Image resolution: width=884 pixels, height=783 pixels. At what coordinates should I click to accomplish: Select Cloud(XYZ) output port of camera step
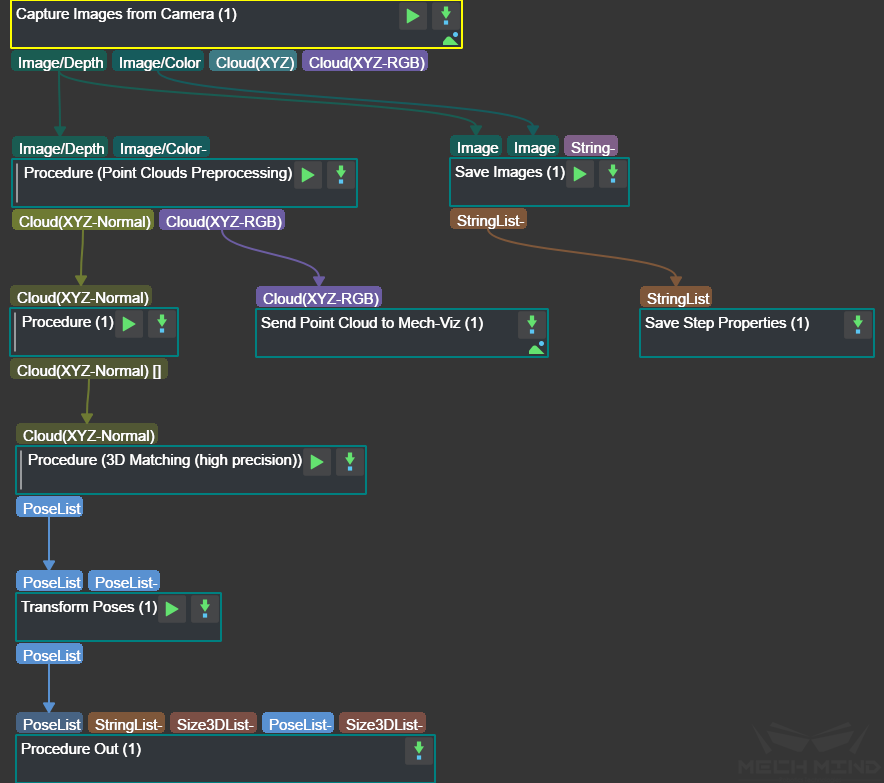[x=253, y=62]
